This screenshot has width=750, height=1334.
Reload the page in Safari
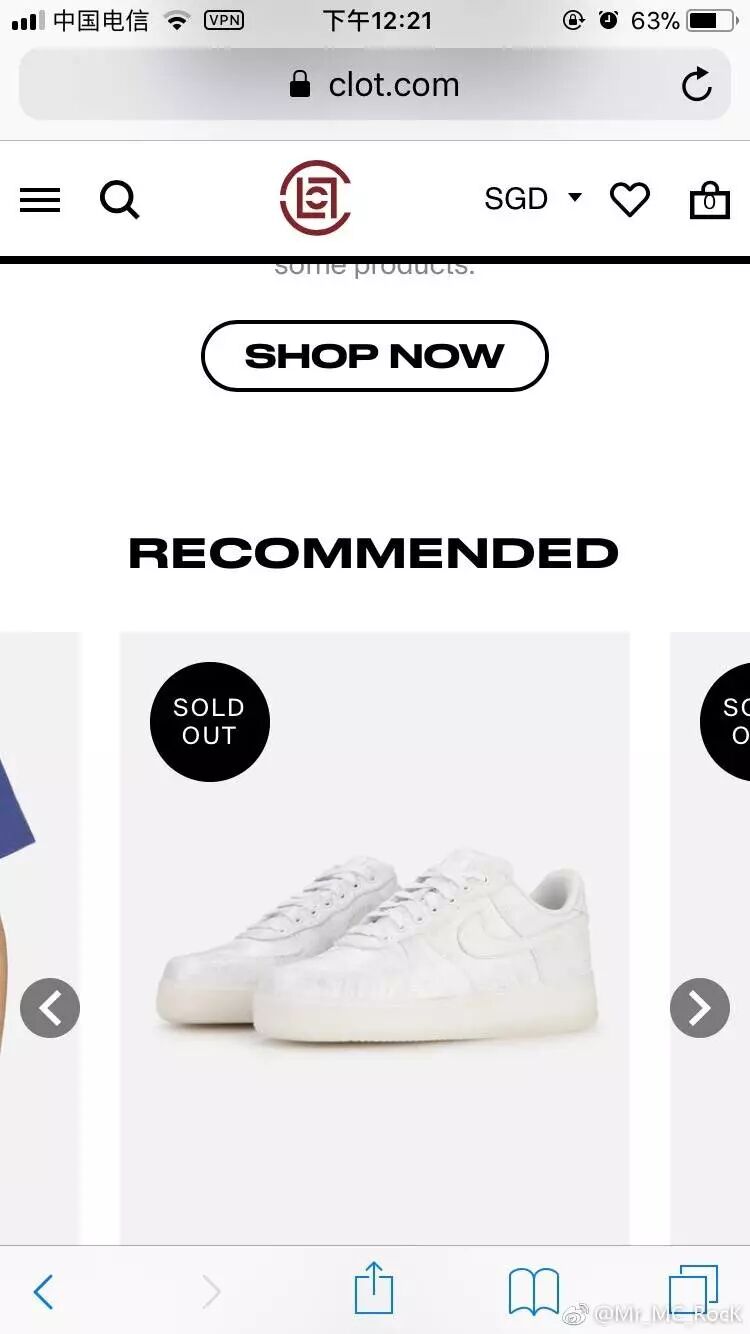[x=697, y=85]
